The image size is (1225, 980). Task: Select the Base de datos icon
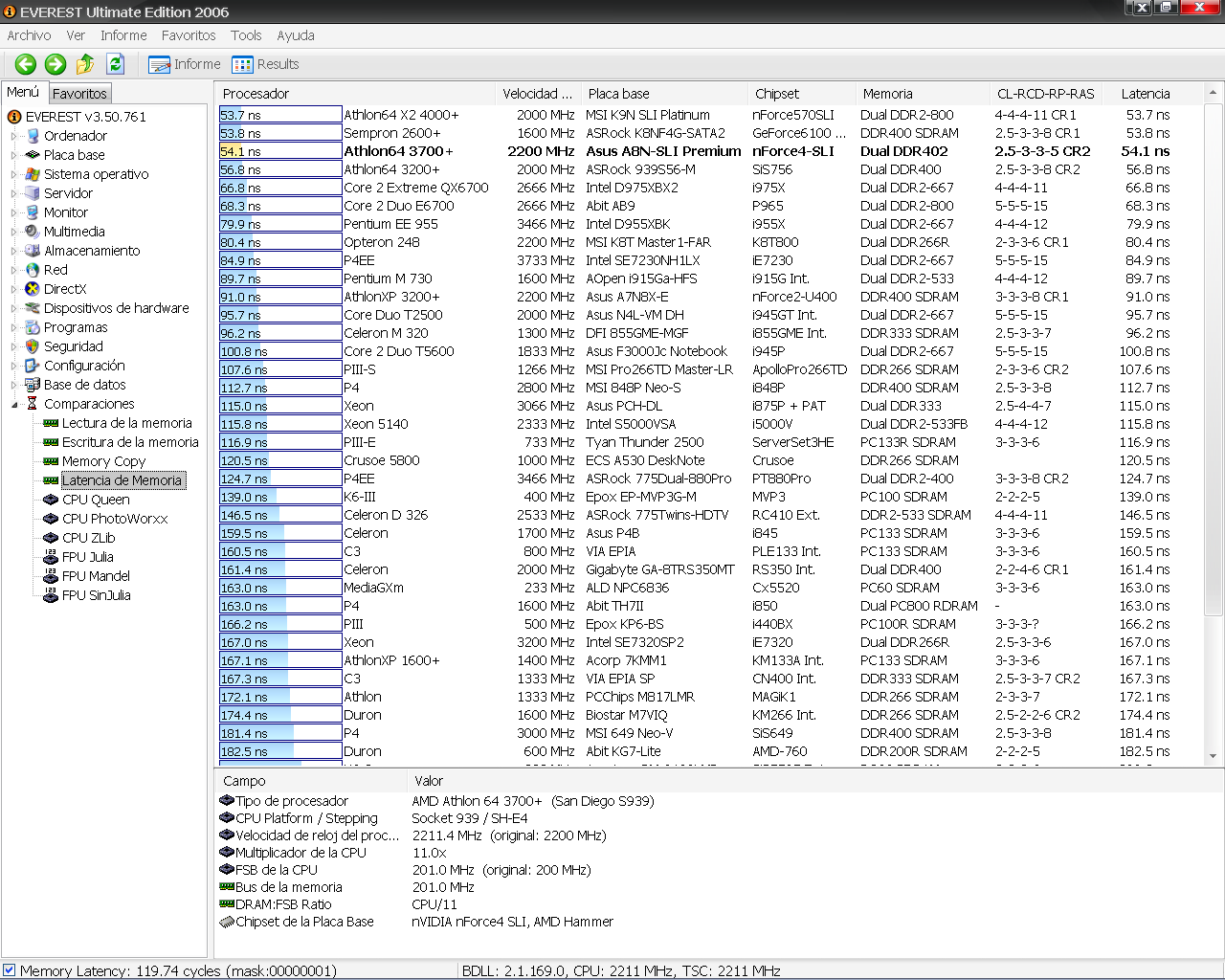click(33, 385)
